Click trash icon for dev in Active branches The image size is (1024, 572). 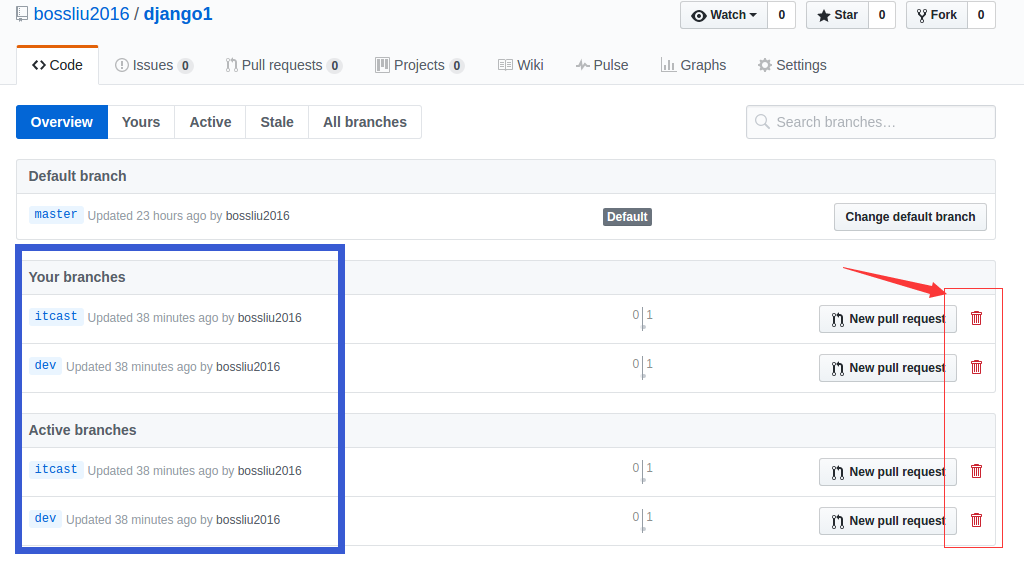[x=976, y=520]
